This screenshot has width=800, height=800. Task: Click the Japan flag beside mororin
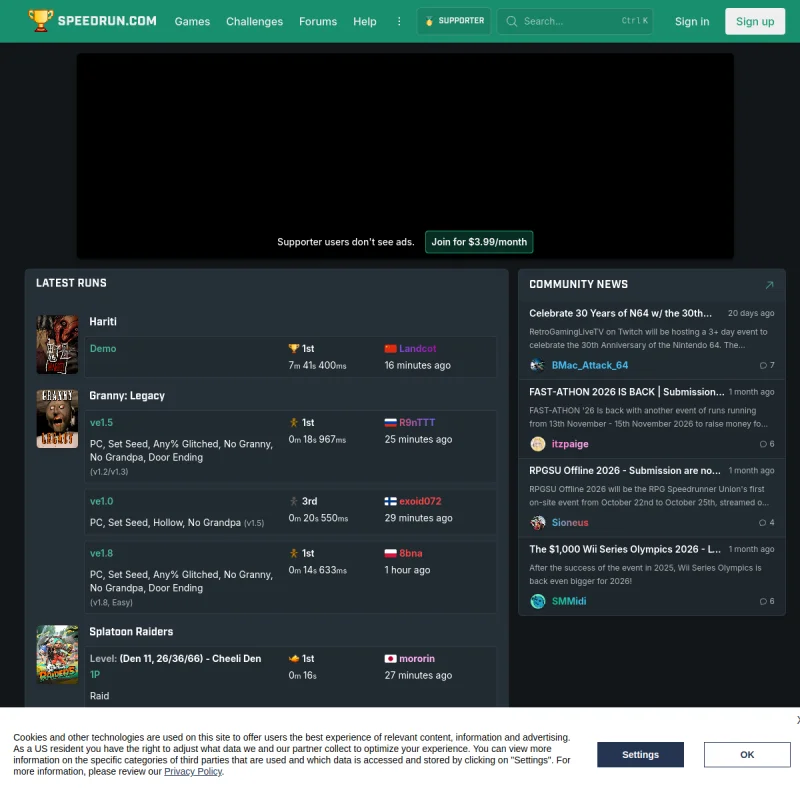[390, 659]
